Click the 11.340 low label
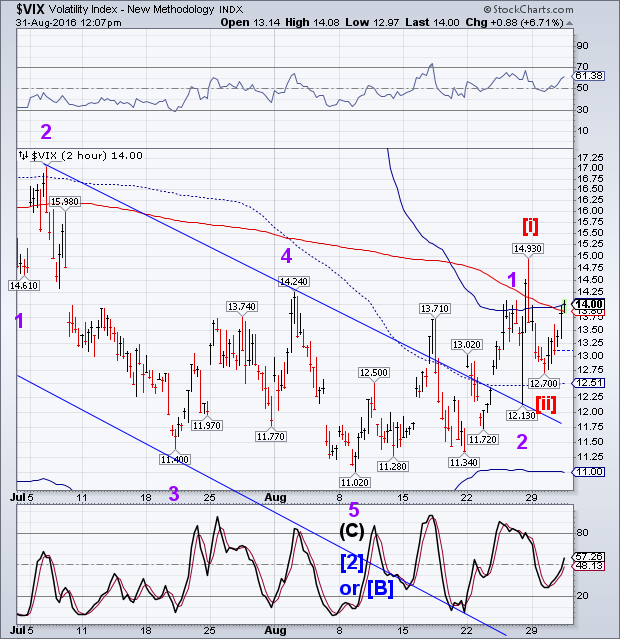 pos(464,462)
